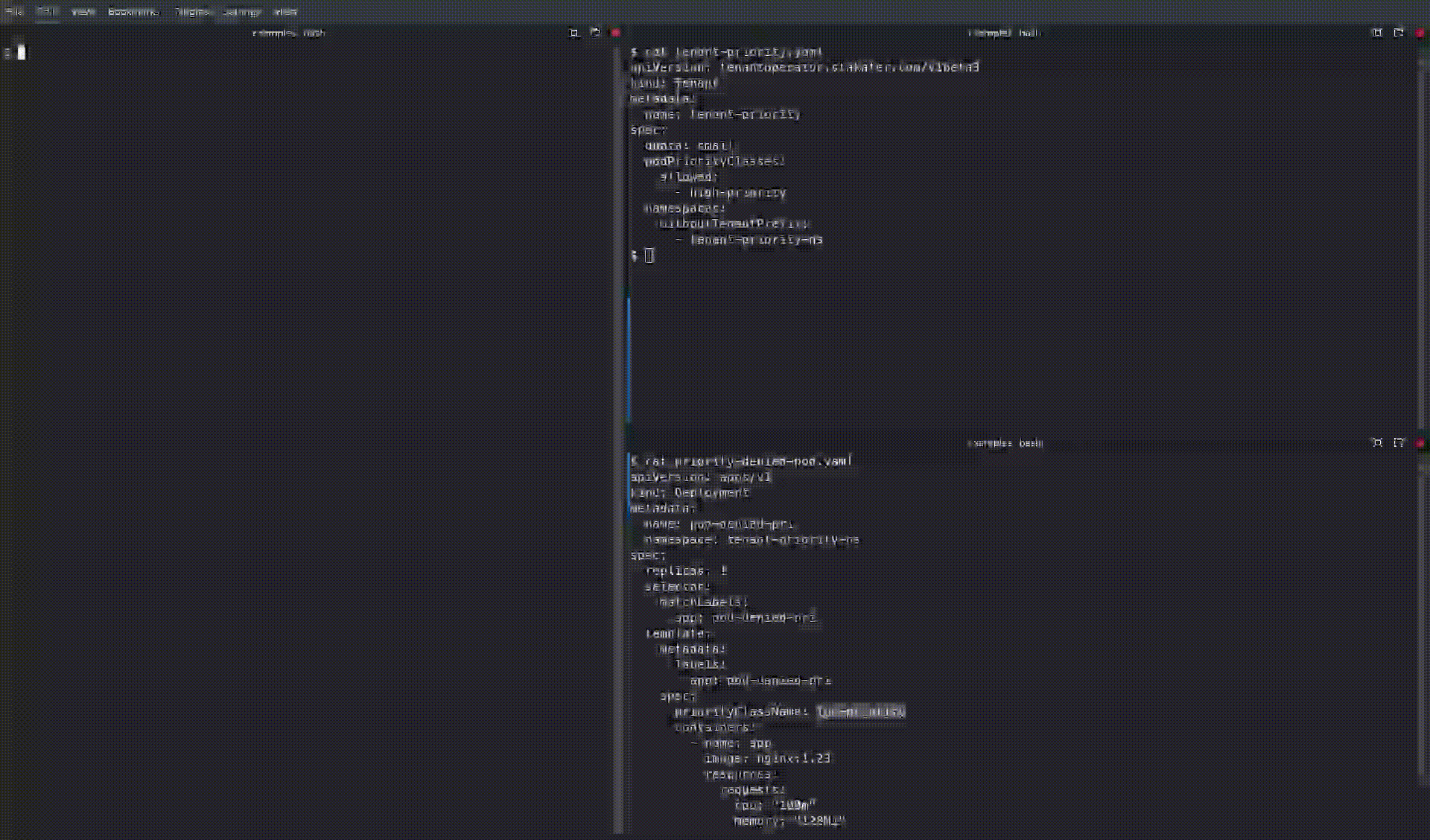Open the View menu

83,12
